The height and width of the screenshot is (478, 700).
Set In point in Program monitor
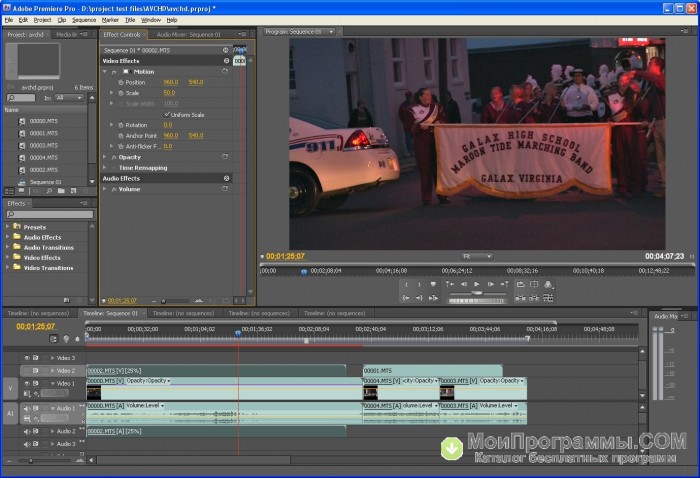click(406, 284)
